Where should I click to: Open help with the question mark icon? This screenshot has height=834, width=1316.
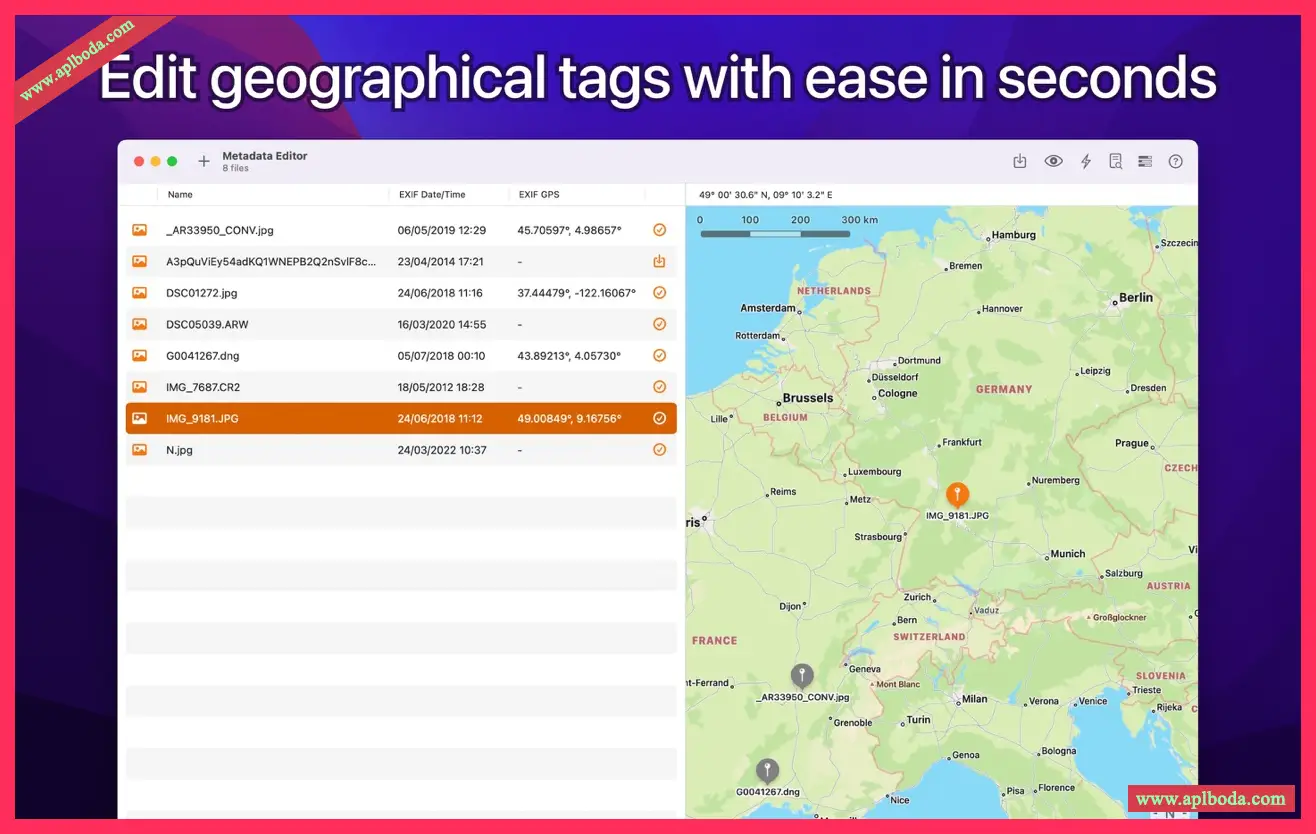pos(1176,161)
